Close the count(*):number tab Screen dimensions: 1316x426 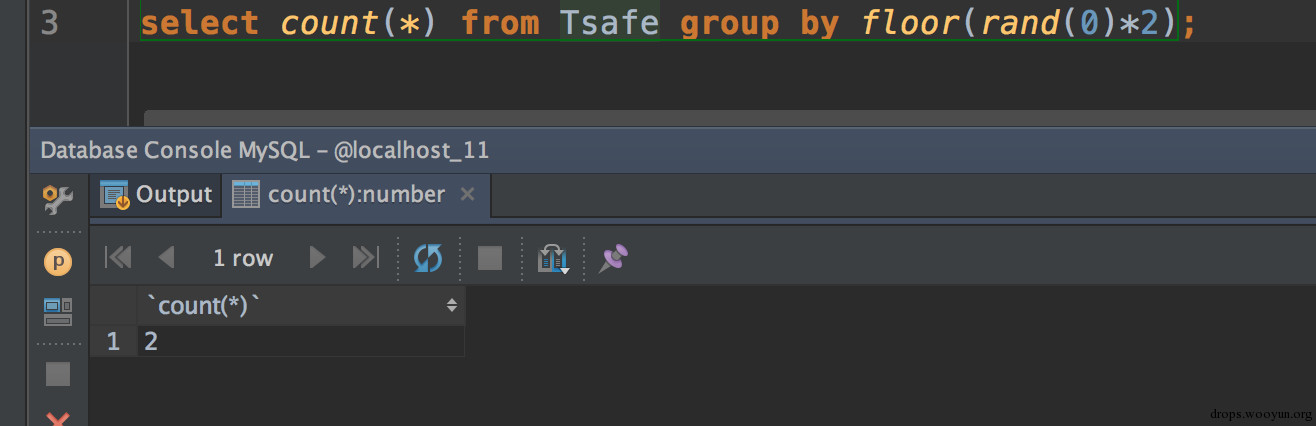(467, 195)
